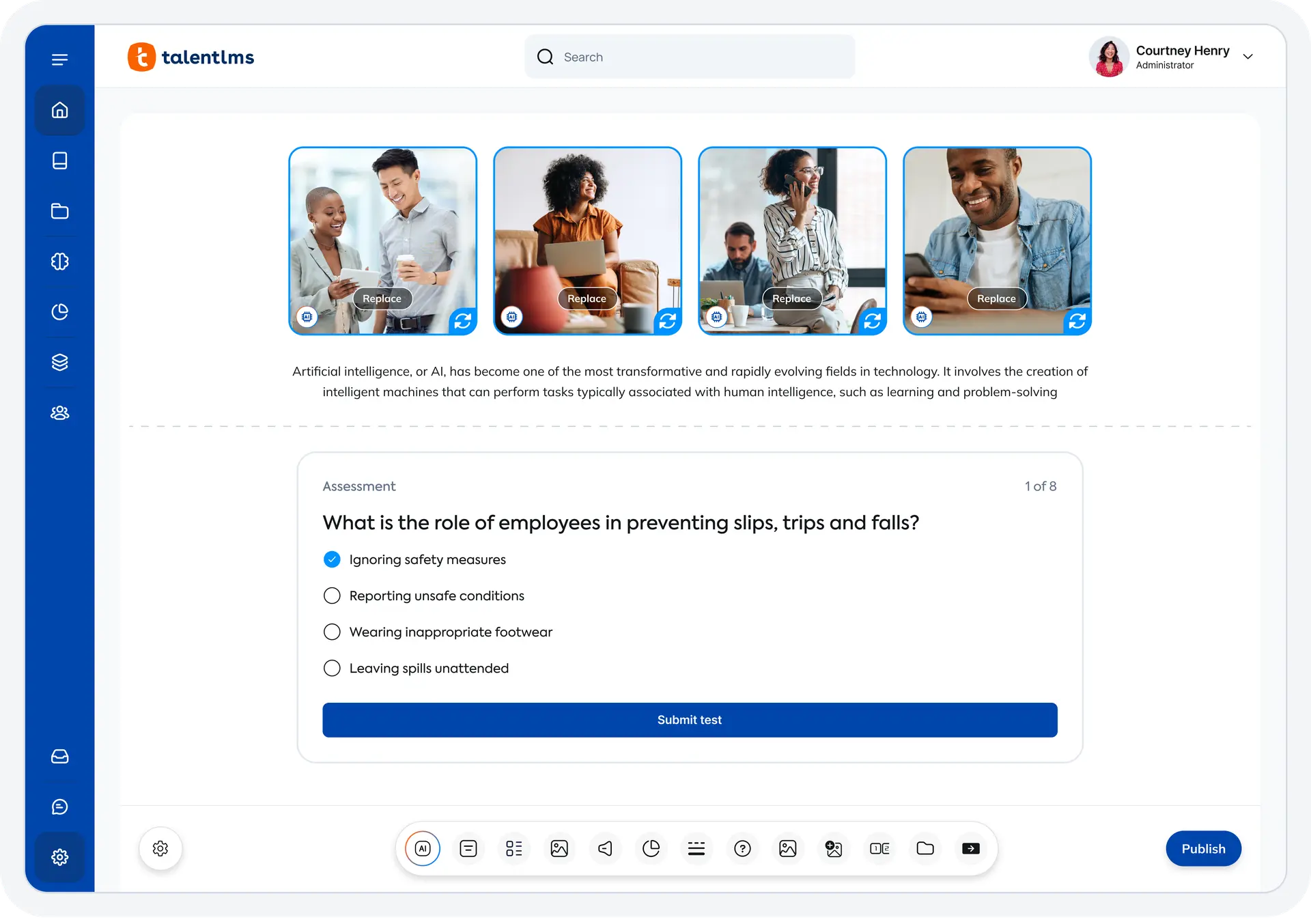Go to Home in the sidebar
Image resolution: width=1311 pixels, height=924 pixels.
[x=60, y=110]
